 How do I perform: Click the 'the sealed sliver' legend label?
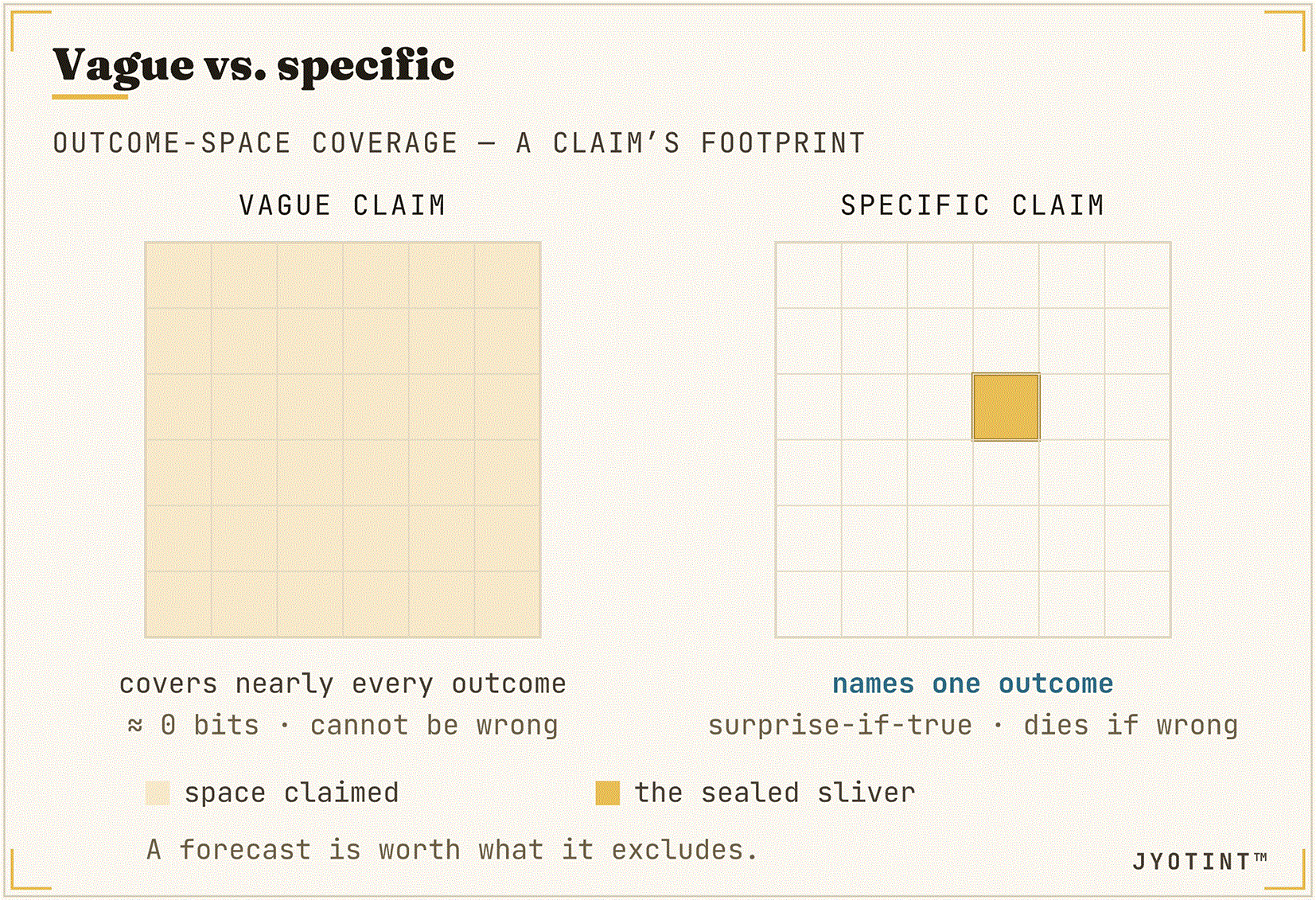[775, 793]
